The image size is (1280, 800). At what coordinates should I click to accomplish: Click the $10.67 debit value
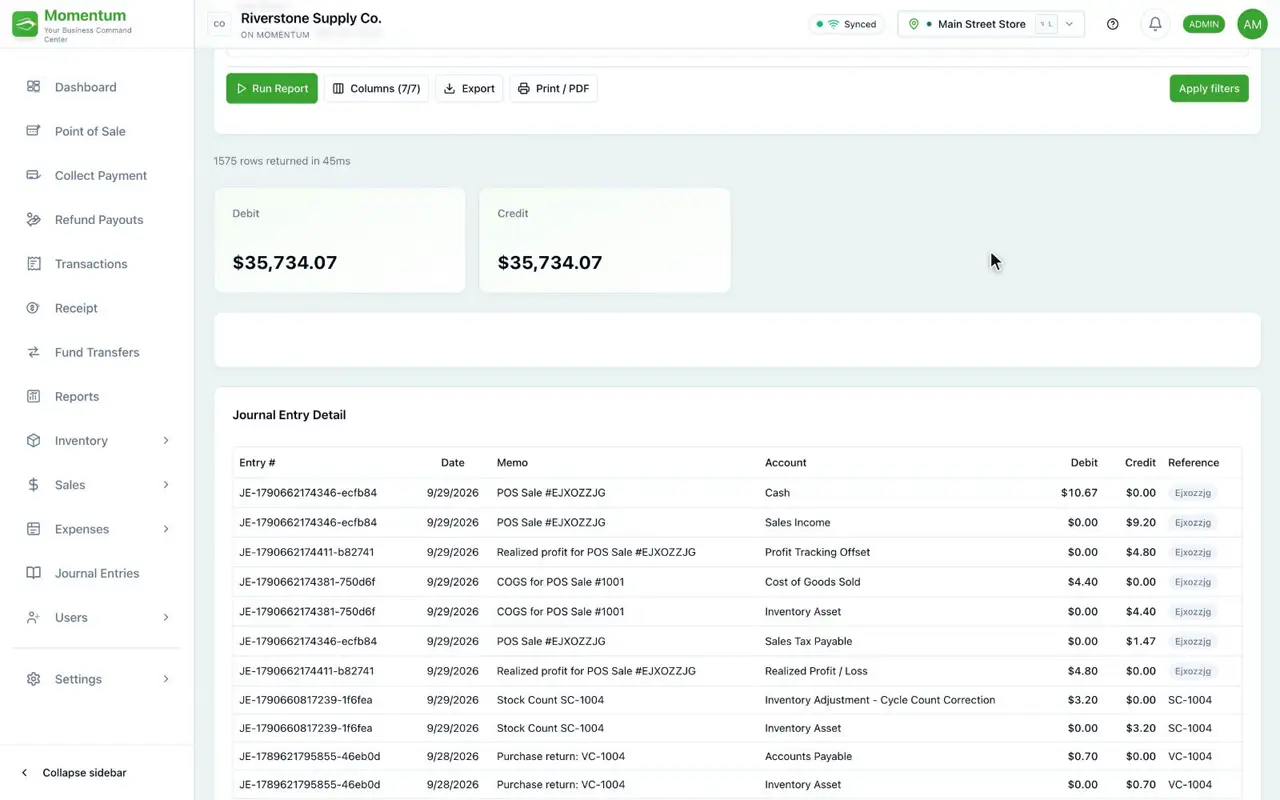click(1079, 493)
